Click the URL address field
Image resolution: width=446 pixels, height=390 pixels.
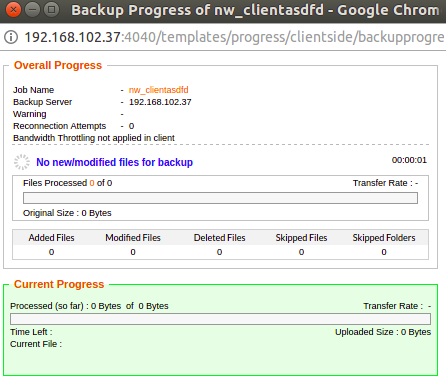tap(234, 37)
